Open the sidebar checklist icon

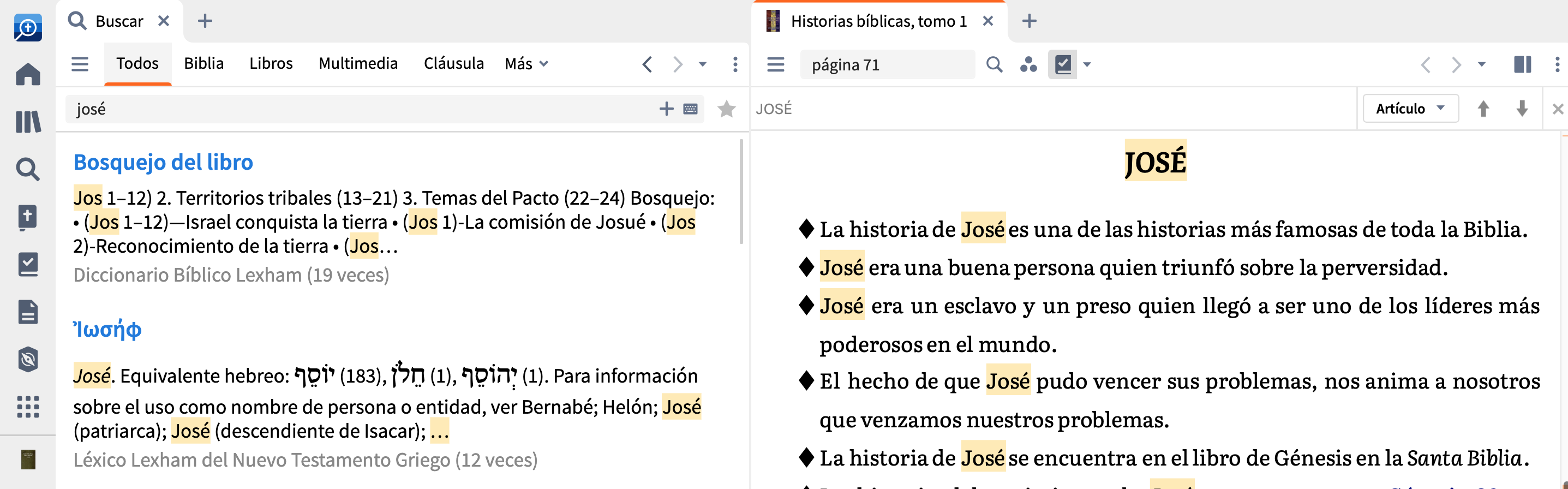pos(28,264)
